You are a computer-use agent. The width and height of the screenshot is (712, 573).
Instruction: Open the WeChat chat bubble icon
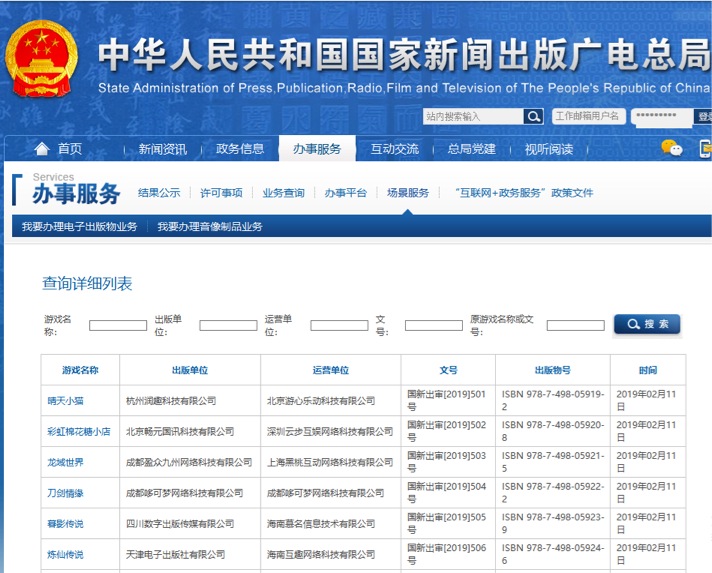coord(672,148)
